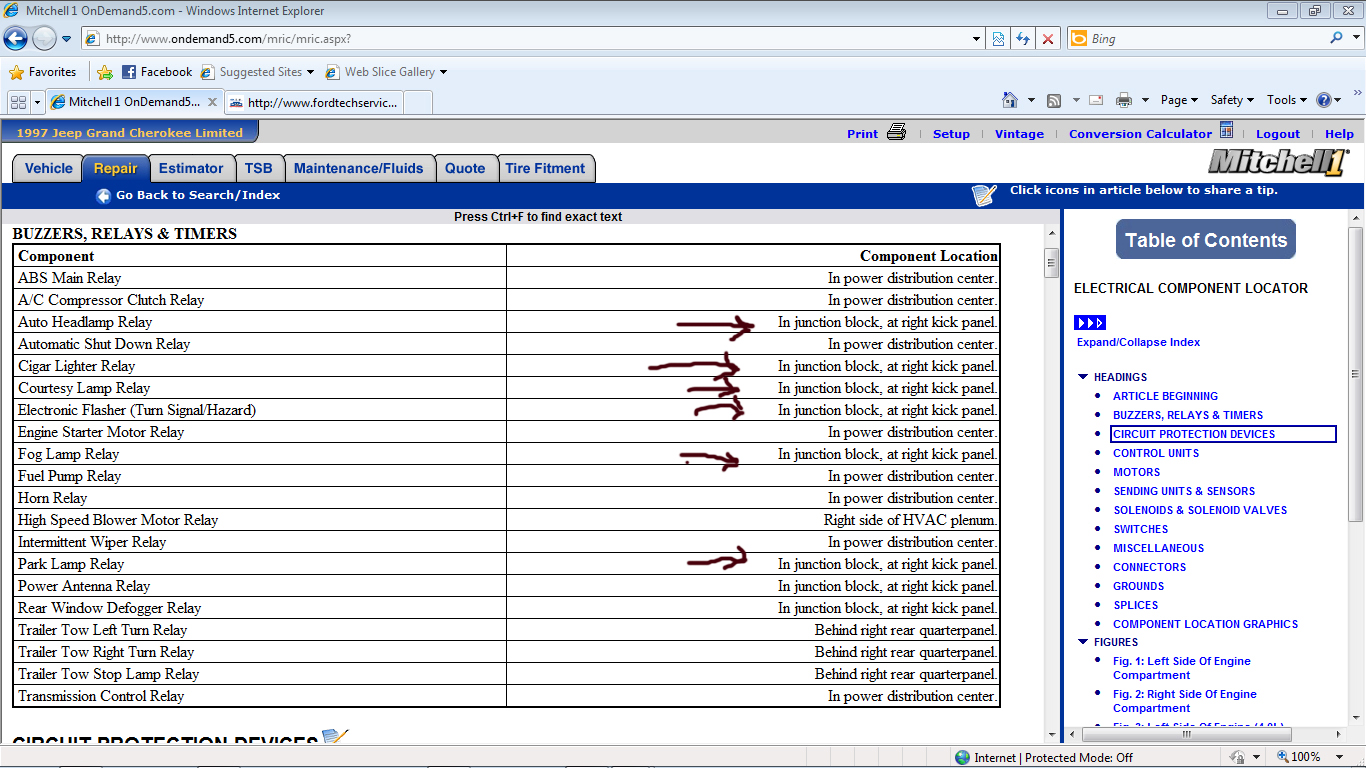Click the Facebook favorites link
The height and width of the screenshot is (768, 1366).
tap(157, 72)
